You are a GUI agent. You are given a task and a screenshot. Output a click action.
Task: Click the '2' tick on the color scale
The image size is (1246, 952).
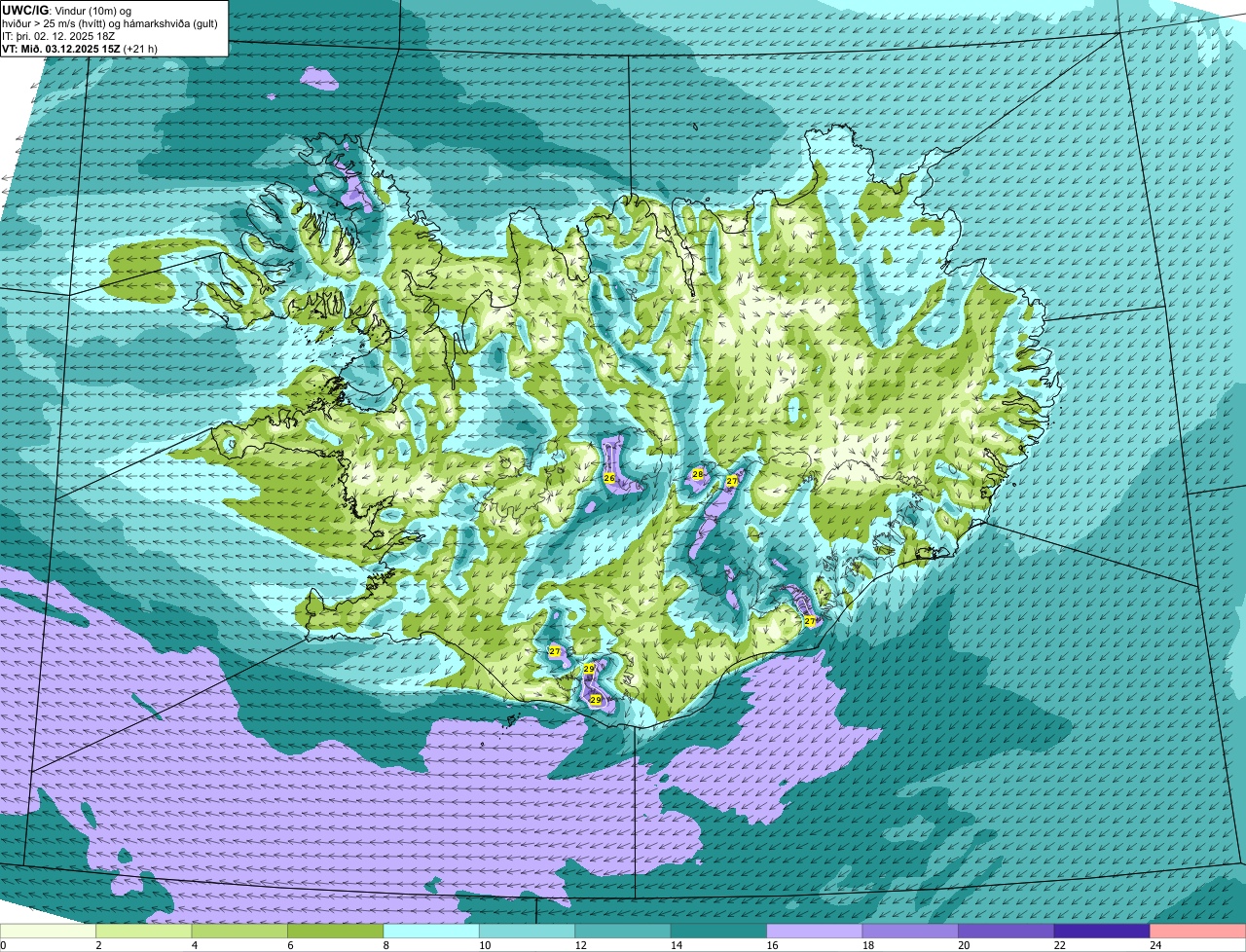coord(98,945)
